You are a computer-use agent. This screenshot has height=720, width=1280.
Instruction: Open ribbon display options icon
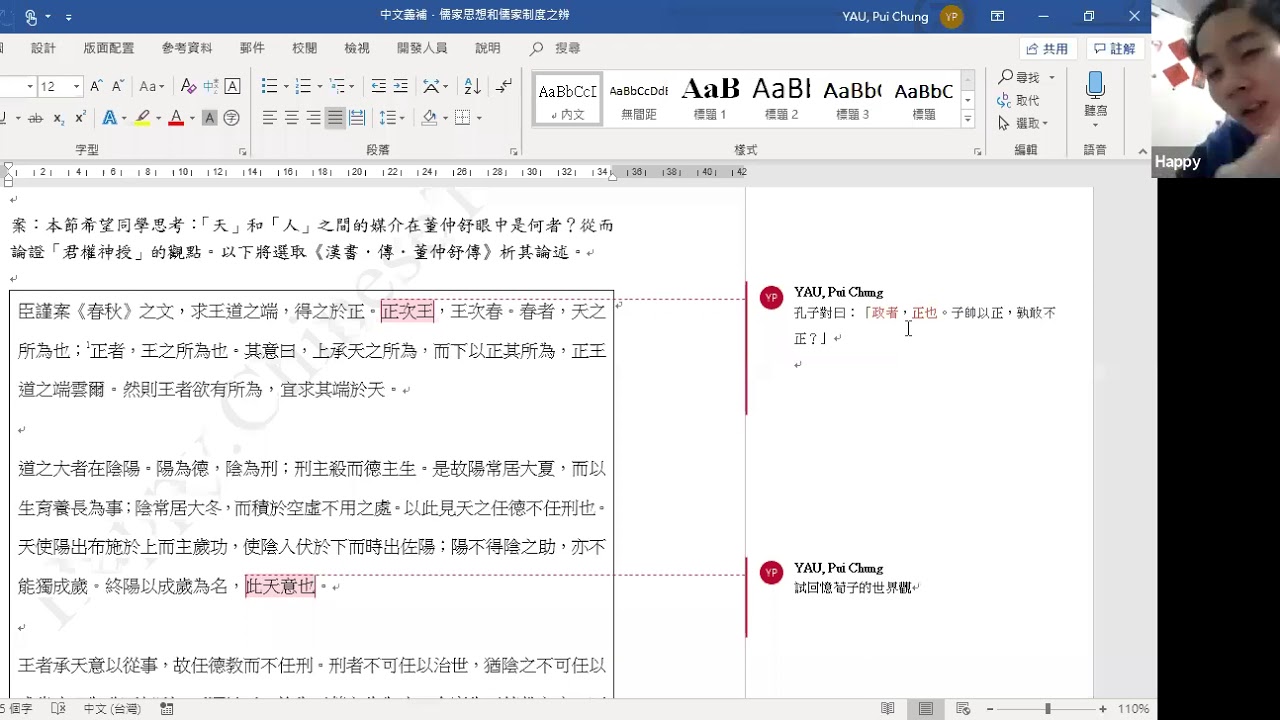pos(997,16)
